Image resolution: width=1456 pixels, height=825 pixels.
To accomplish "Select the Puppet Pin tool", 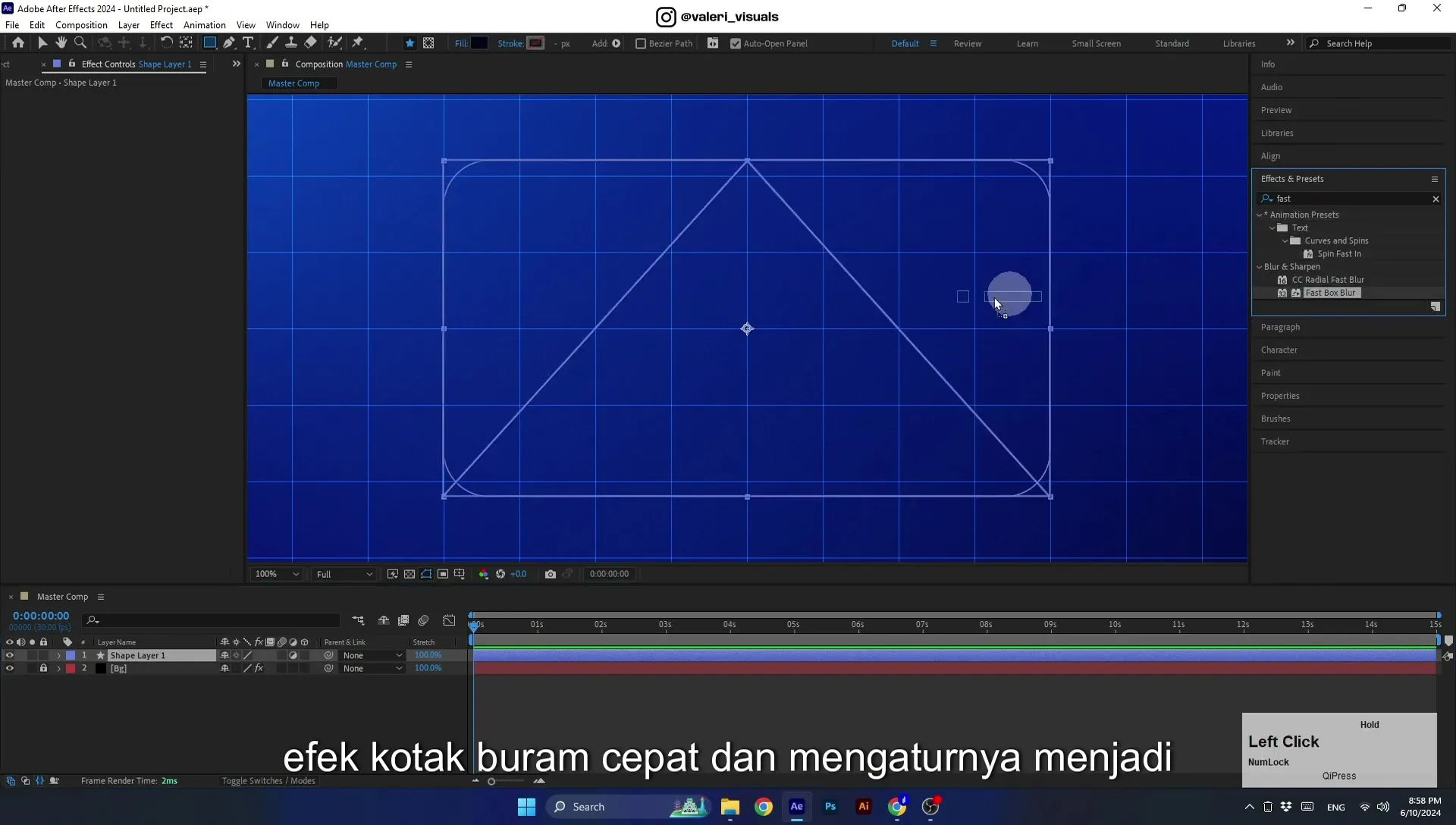I will [358, 43].
